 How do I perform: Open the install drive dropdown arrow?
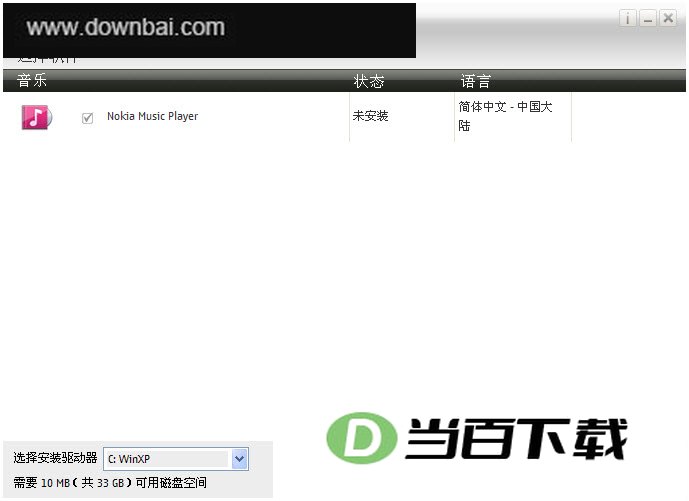[239, 459]
